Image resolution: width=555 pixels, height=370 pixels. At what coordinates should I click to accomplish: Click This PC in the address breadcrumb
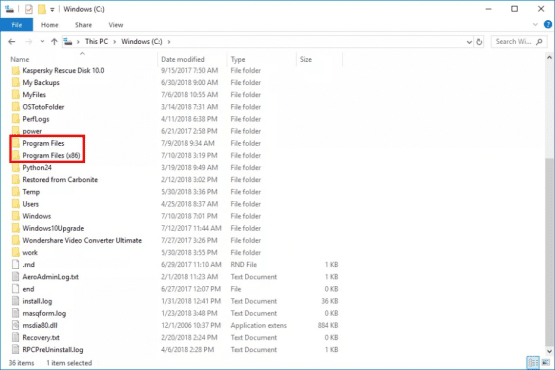(97, 41)
